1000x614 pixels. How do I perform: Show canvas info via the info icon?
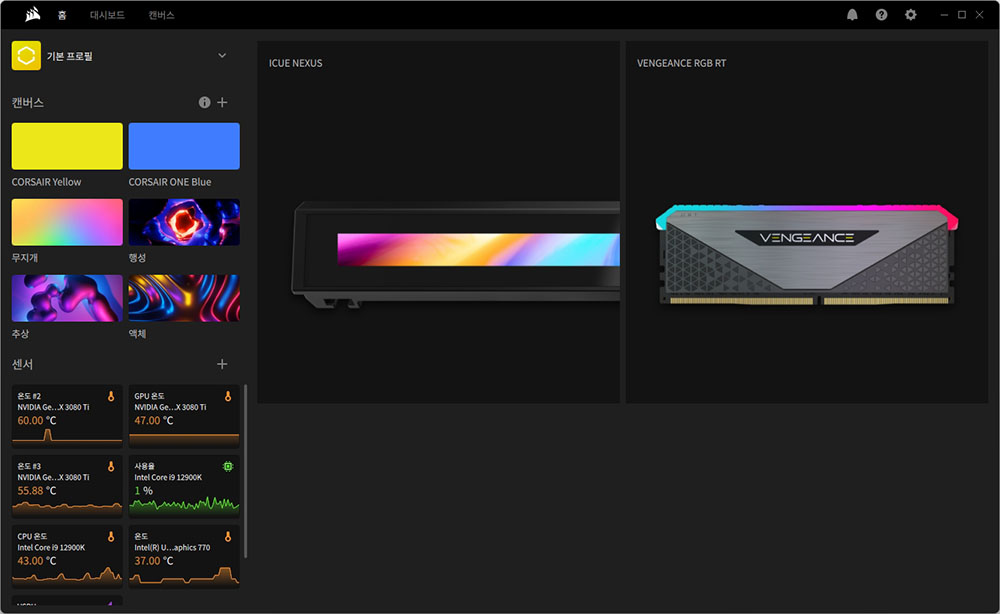[204, 102]
